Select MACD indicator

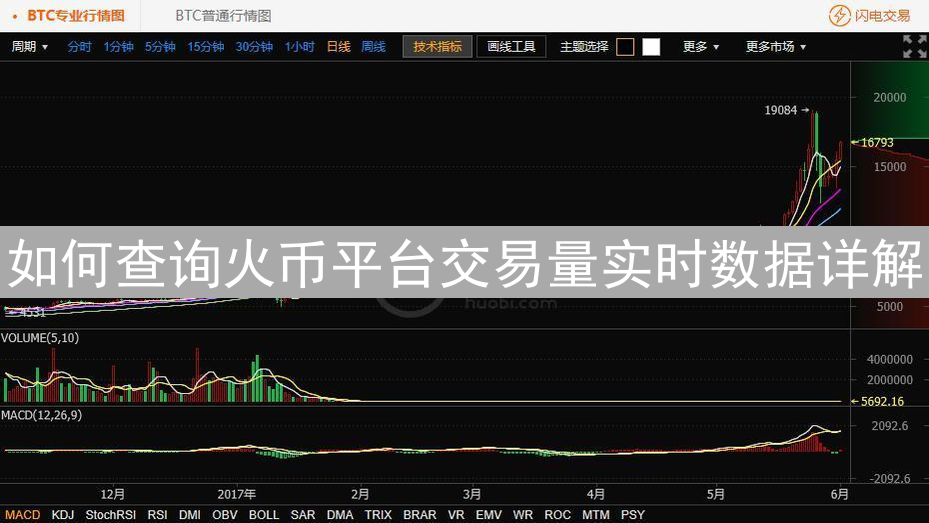[23, 515]
